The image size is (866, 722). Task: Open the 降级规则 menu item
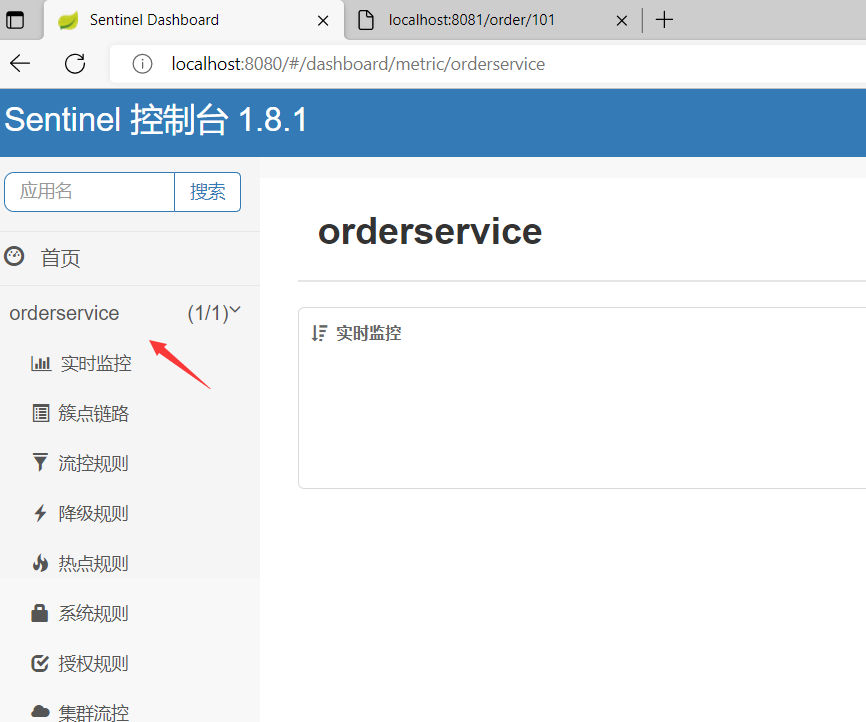click(x=93, y=513)
